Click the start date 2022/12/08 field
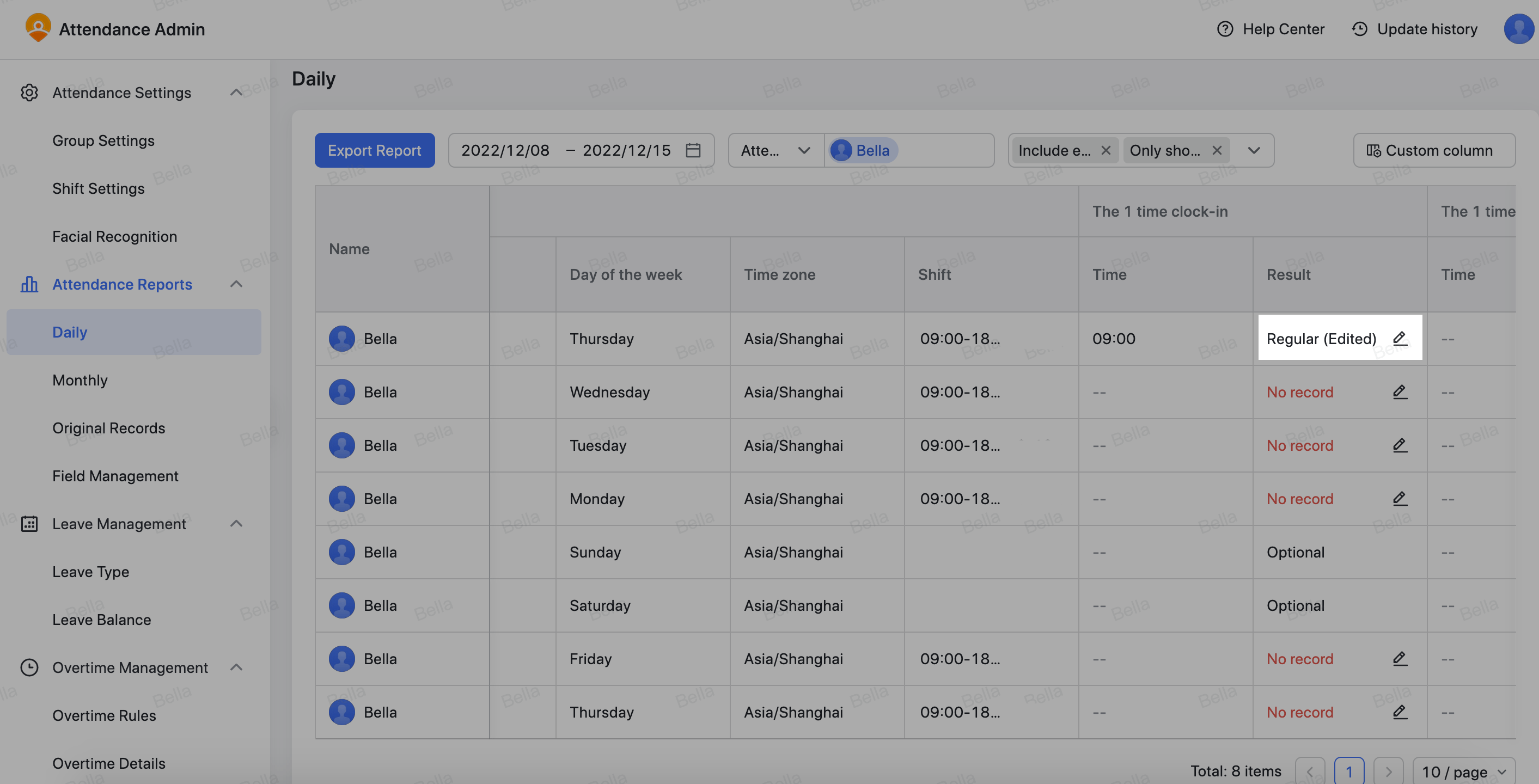This screenshot has height=784, width=1539. 505,150
